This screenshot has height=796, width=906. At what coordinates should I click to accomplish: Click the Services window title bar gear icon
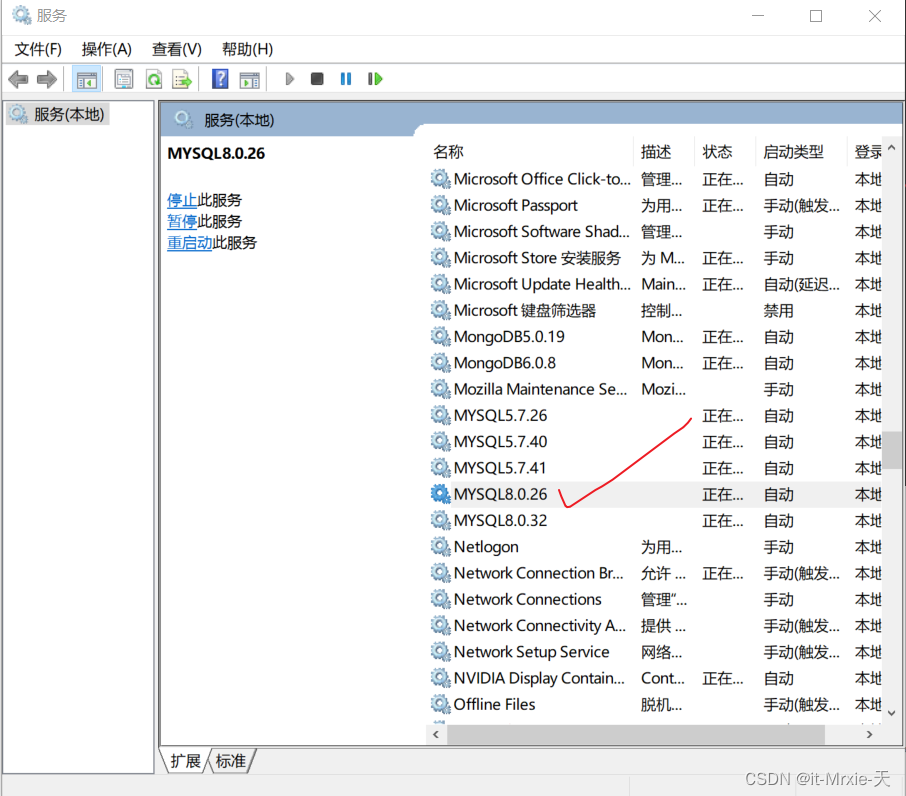pyautogui.click(x=22, y=15)
